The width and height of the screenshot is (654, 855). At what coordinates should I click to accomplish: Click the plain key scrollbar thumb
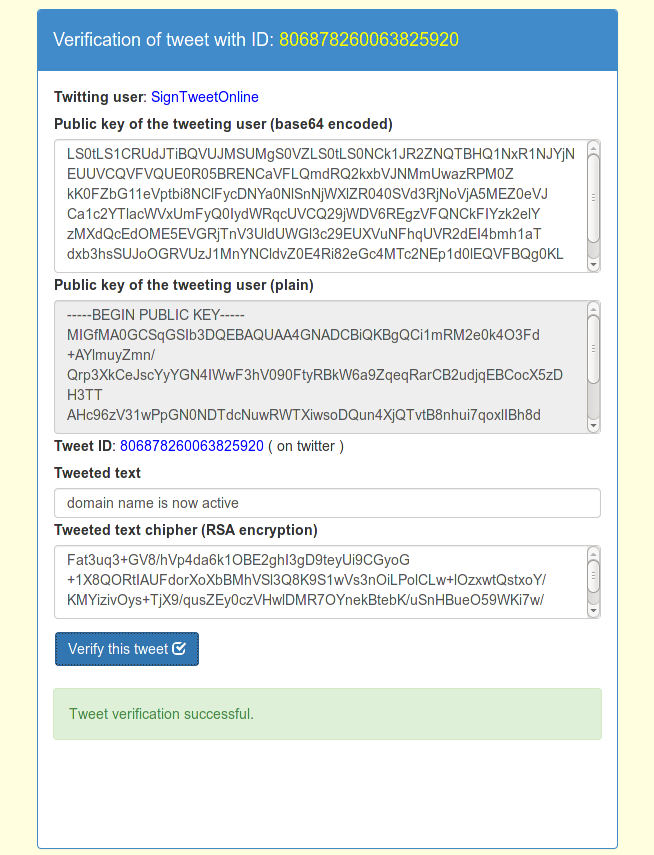coord(593,349)
